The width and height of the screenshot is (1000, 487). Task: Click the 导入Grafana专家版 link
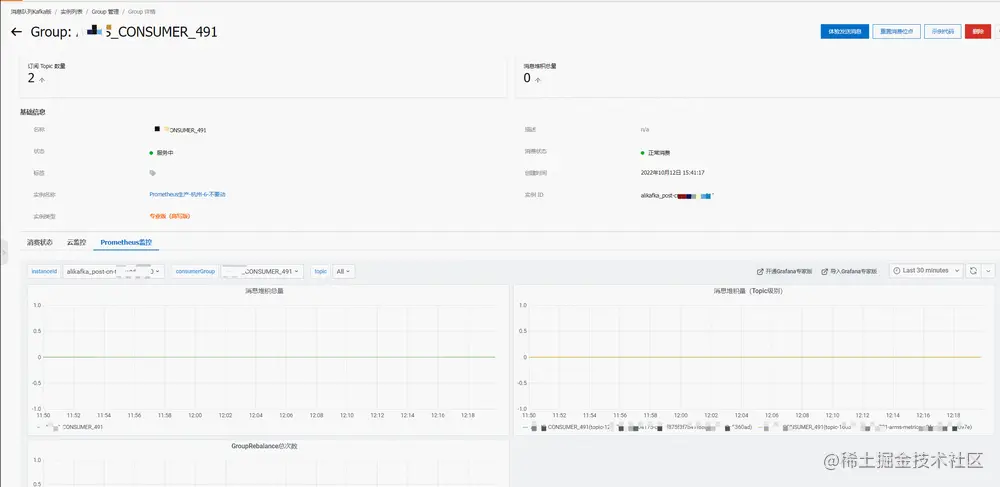pyautogui.click(x=853, y=272)
